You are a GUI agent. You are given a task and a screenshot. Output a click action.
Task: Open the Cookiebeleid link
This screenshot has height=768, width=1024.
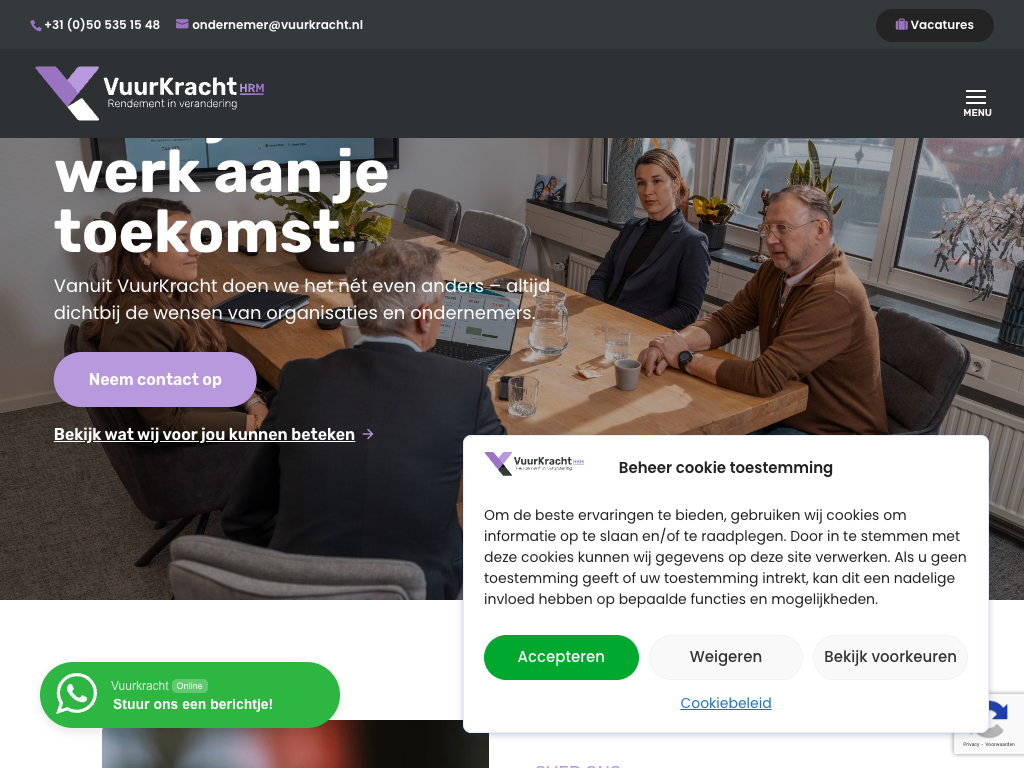[x=726, y=703]
